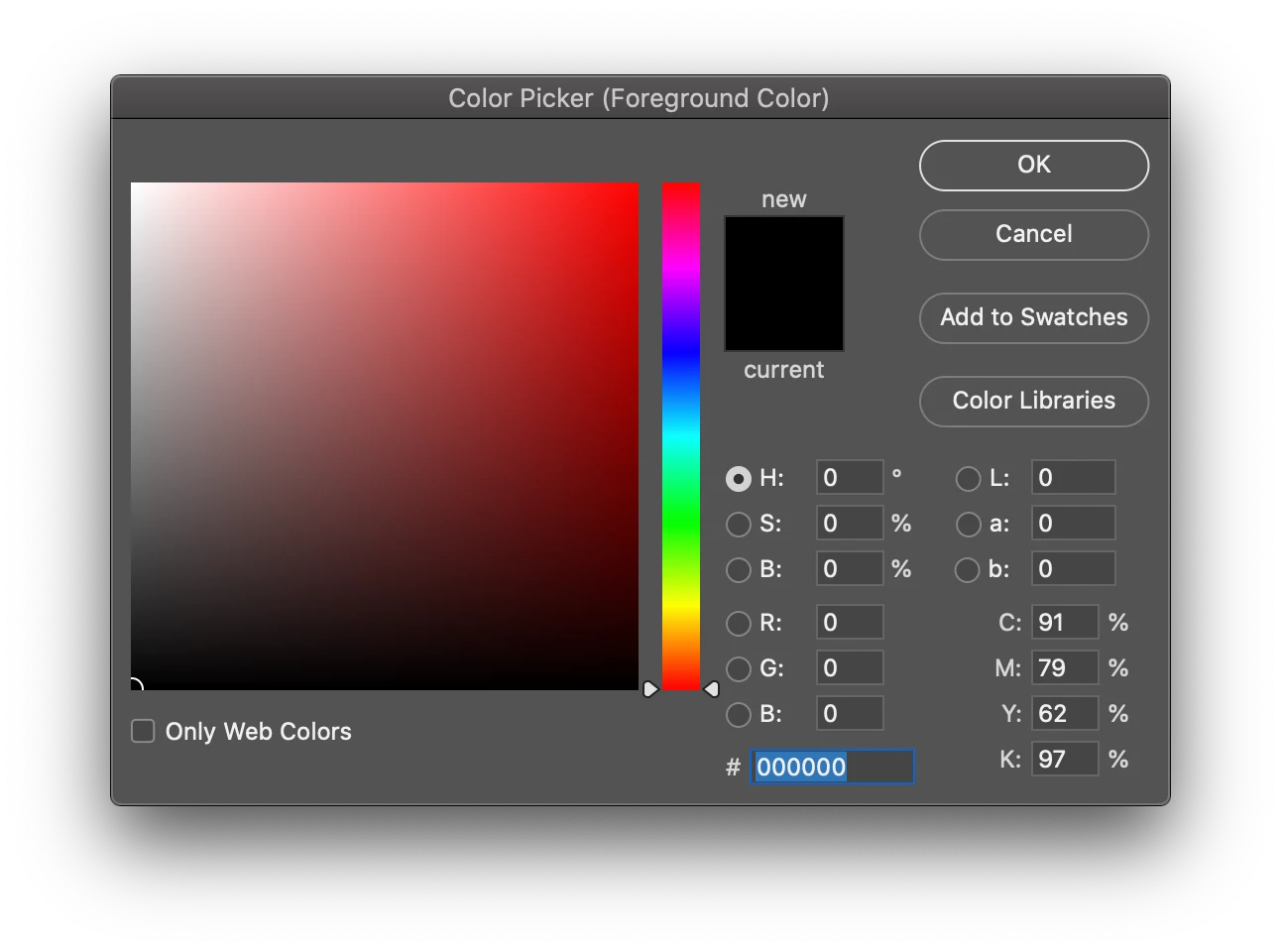Pick a color in the saturation-brightness field
The width and height of the screenshot is (1281, 952).
(385, 436)
